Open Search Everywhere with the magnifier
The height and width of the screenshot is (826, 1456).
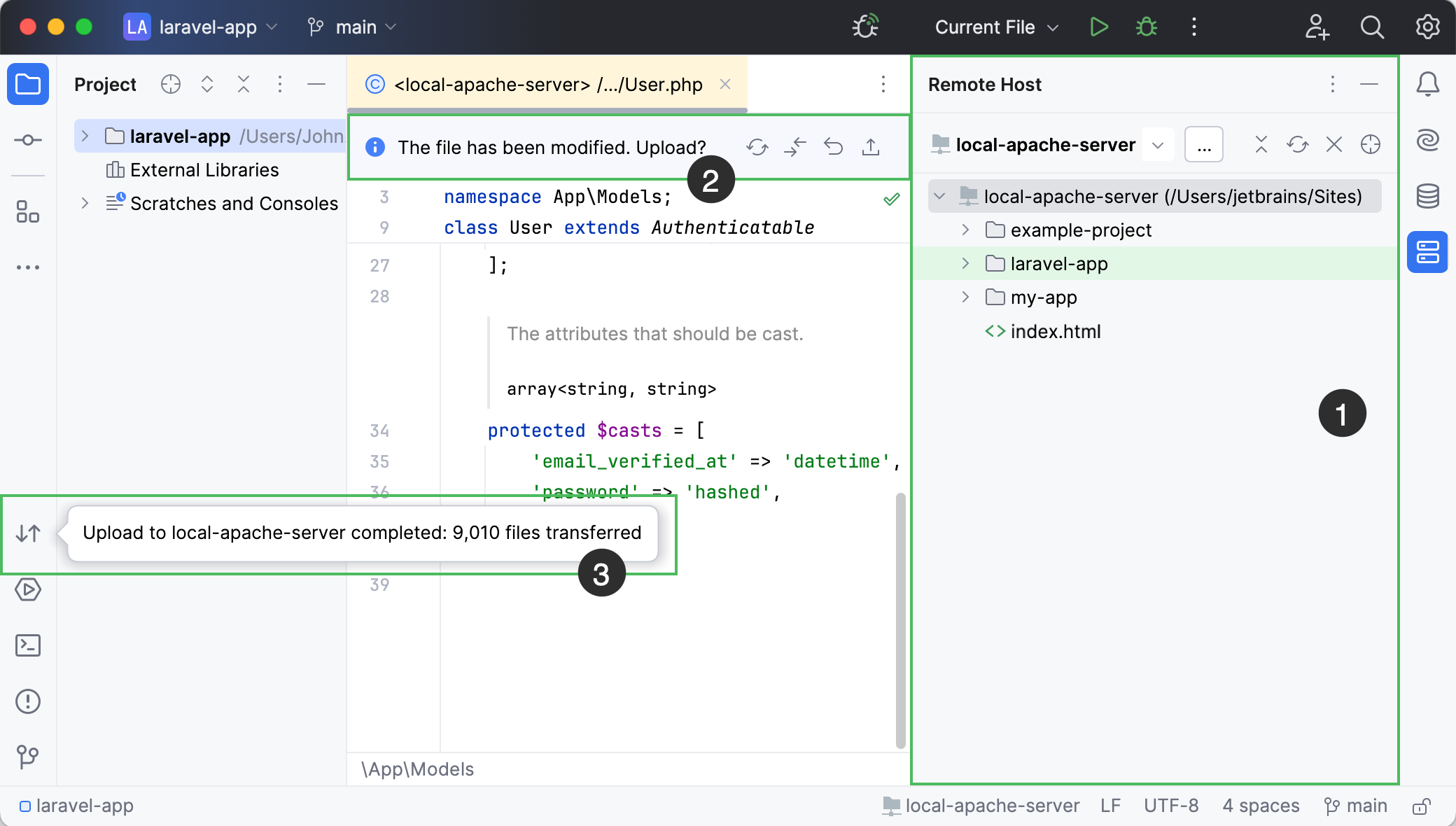tap(1372, 27)
